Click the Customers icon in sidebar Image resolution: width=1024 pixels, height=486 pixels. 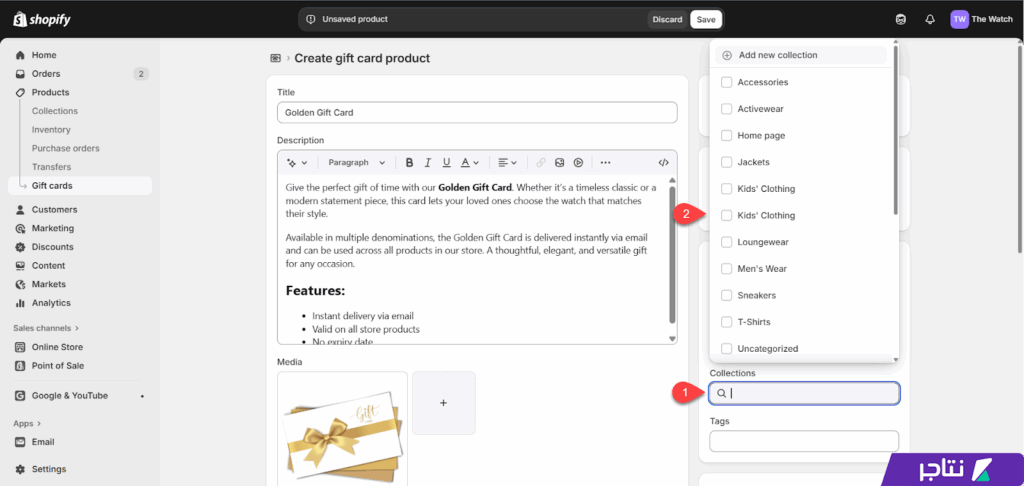[20, 210]
